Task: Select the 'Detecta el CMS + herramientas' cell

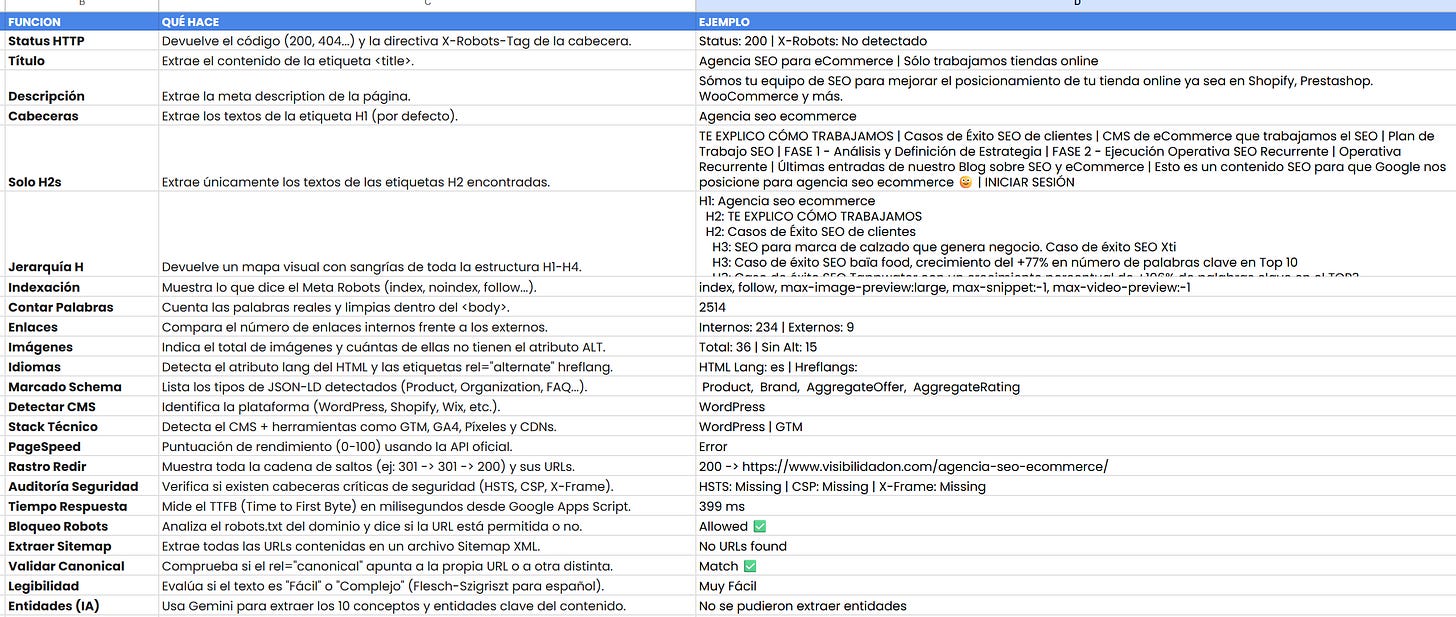Action: pos(426,427)
